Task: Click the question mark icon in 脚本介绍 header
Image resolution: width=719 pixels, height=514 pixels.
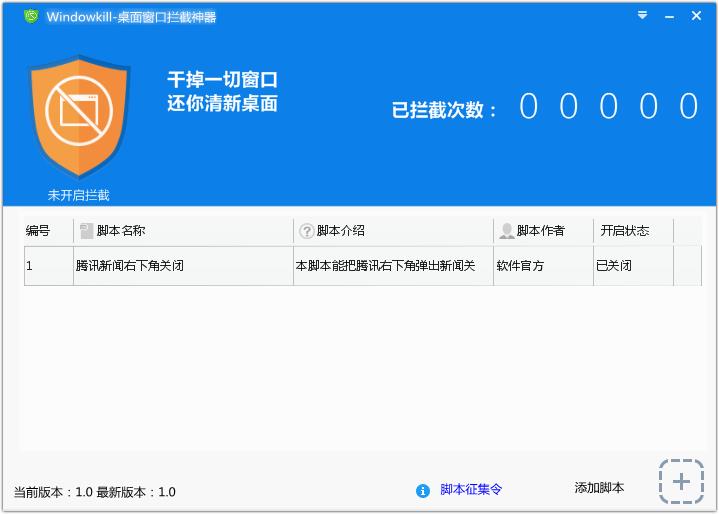Action: point(306,231)
